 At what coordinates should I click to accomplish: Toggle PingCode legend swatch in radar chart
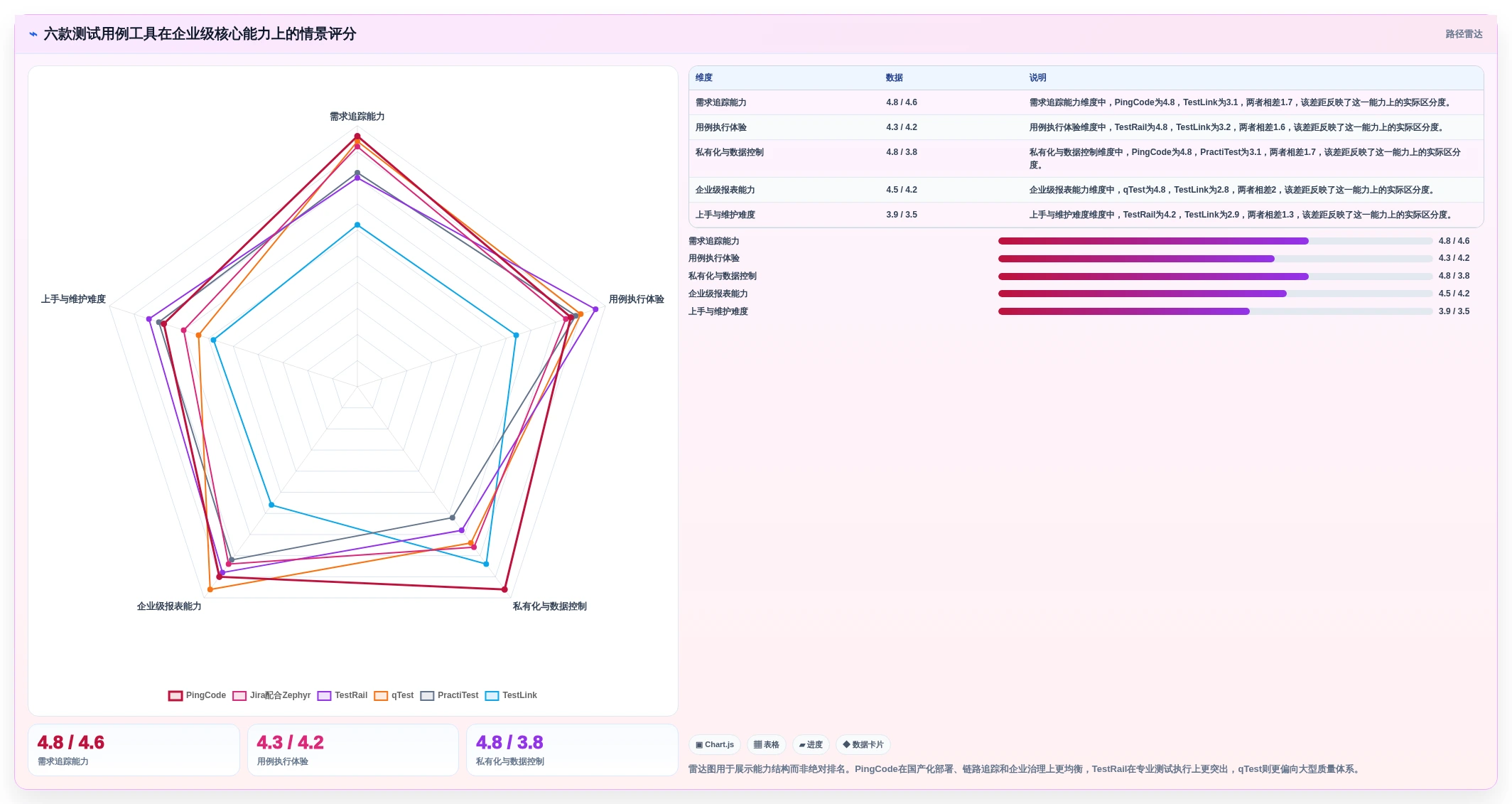[x=175, y=696]
